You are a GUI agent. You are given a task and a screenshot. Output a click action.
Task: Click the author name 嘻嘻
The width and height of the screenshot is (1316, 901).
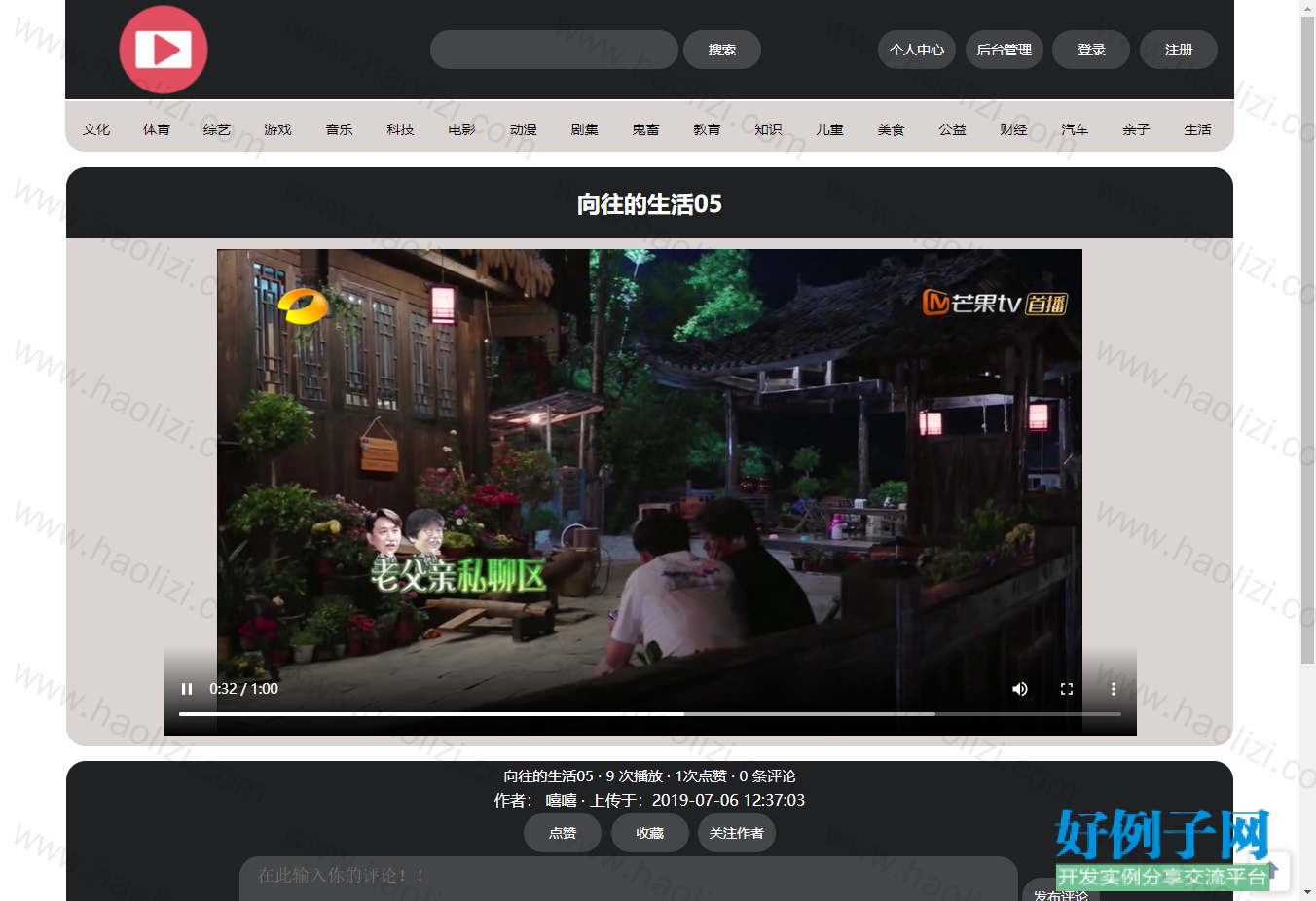tap(561, 801)
